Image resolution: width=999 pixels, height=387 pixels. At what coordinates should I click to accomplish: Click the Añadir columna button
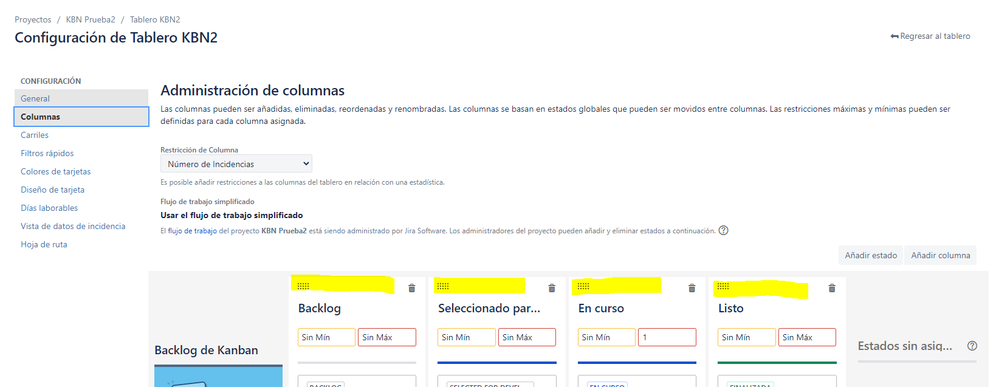tap(940, 255)
